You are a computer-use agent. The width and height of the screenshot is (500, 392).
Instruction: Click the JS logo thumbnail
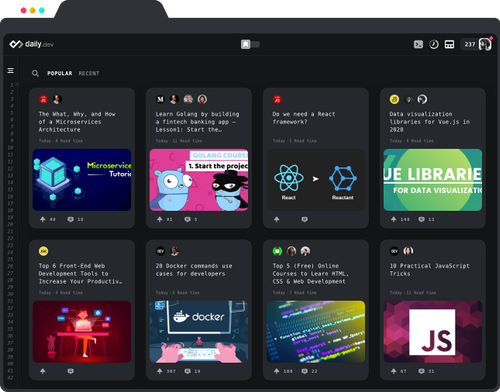[433, 332]
